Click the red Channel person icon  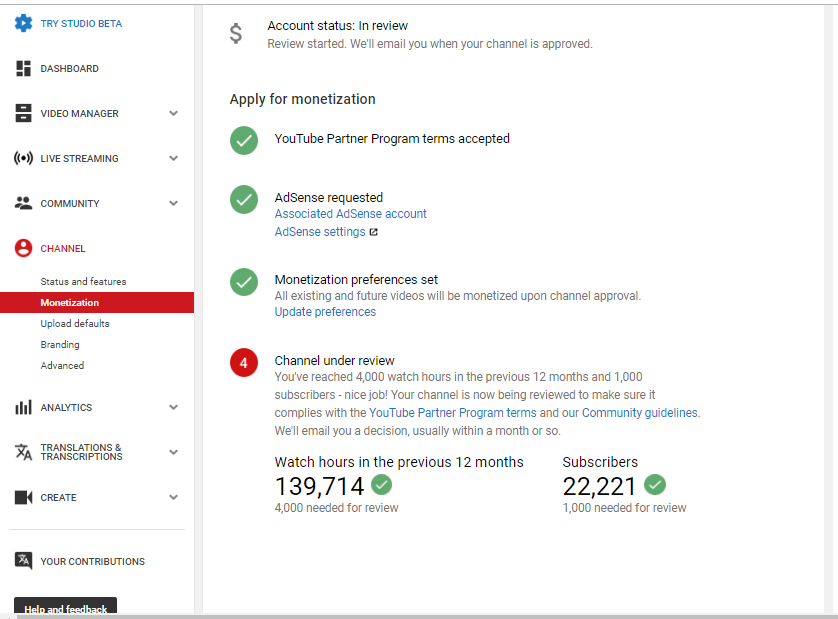[24, 248]
